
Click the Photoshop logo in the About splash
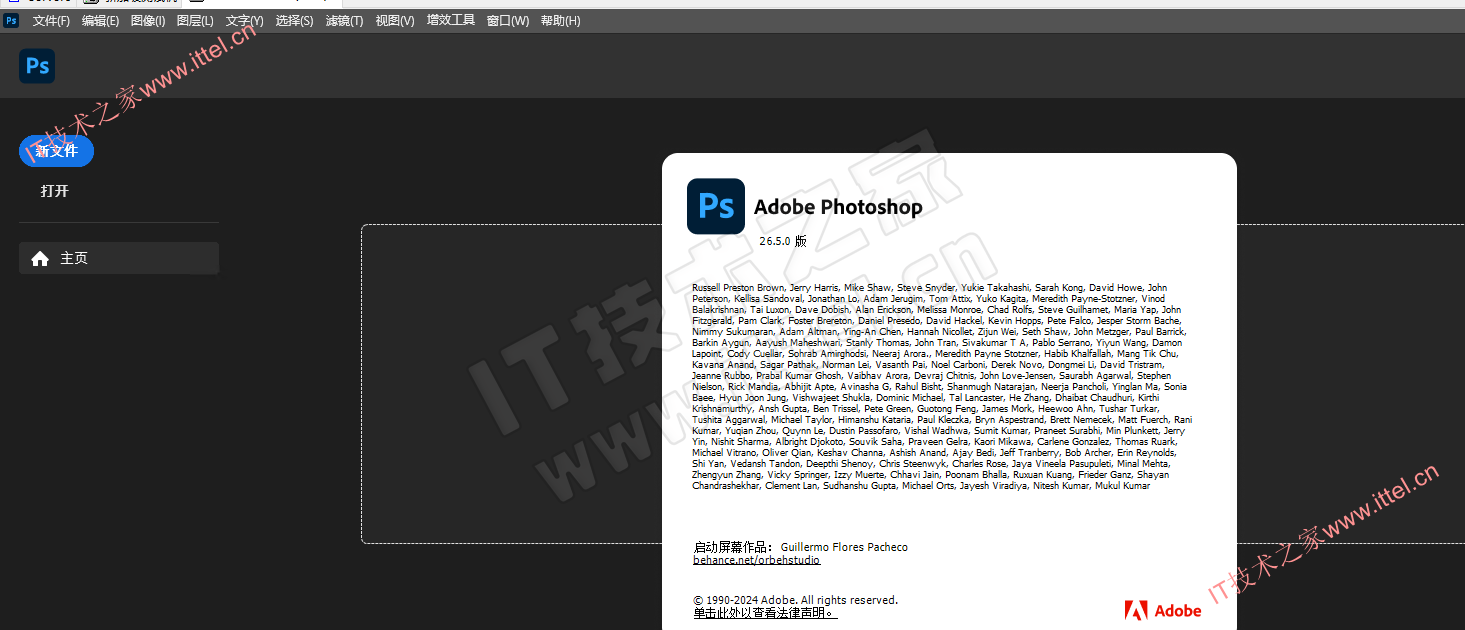coord(716,206)
